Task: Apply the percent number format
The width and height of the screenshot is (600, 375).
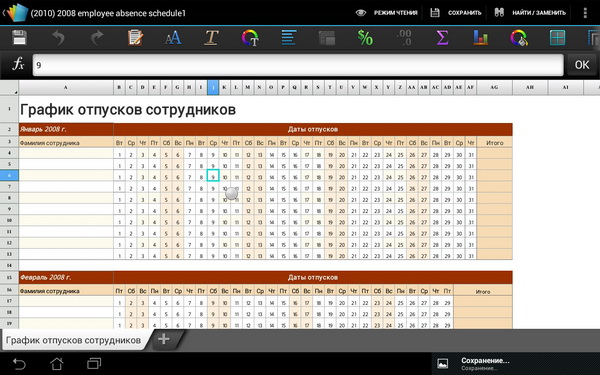Action: [x=365, y=38]
